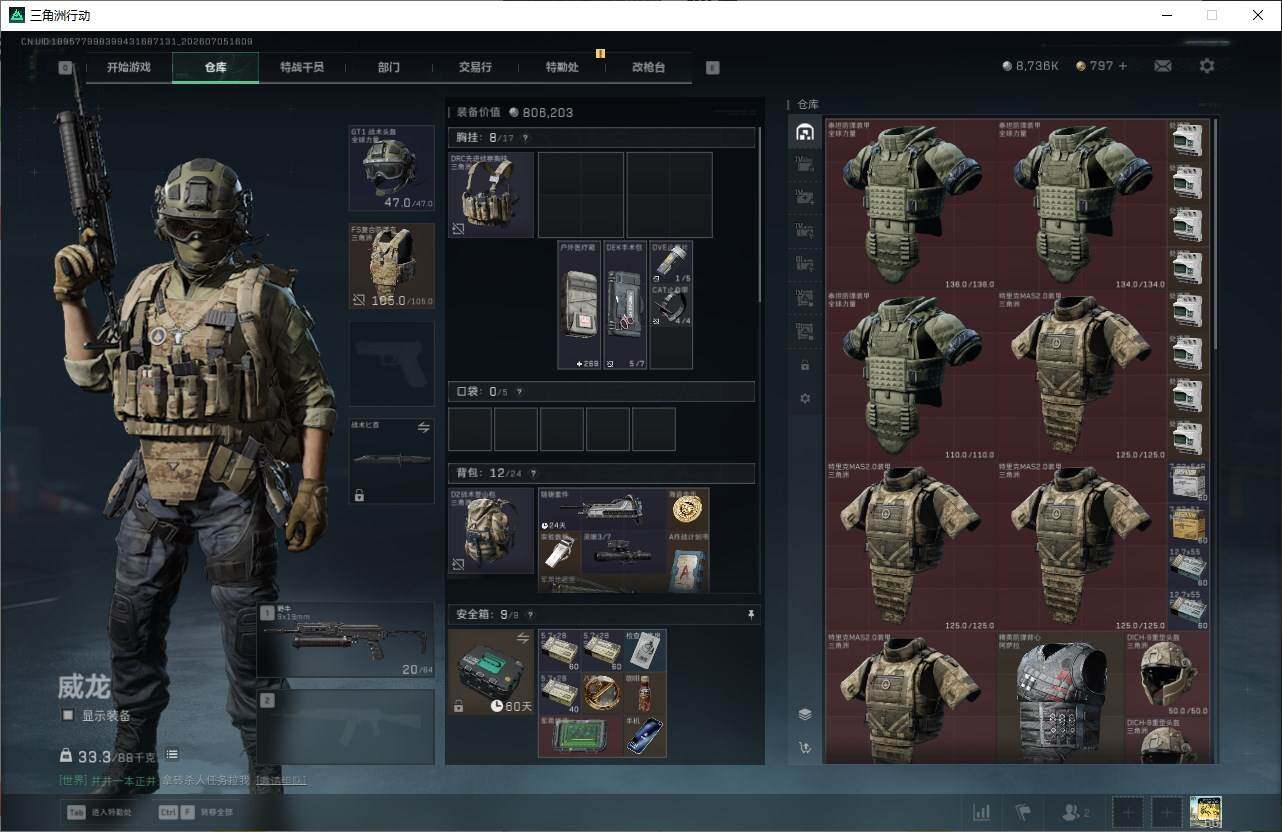Switch to the 改枪台 tab

pos(648,67)
